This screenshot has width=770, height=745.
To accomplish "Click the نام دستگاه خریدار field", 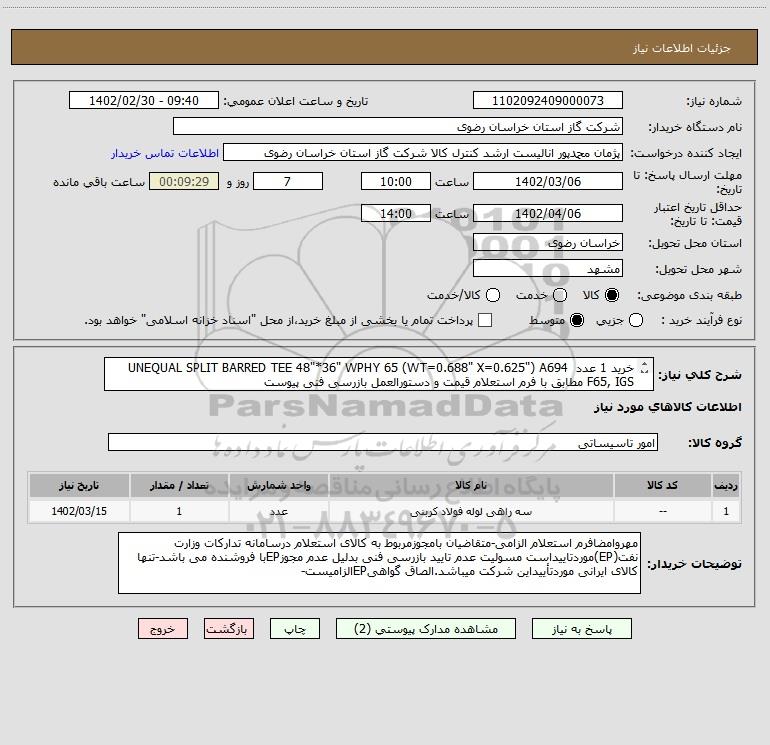I will click(398, 127).
